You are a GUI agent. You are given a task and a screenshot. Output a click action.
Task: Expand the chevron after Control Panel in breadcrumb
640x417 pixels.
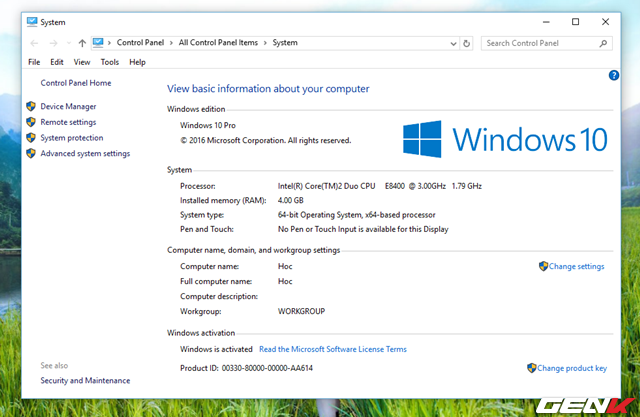pyautogui.click(x=173, y=43)
